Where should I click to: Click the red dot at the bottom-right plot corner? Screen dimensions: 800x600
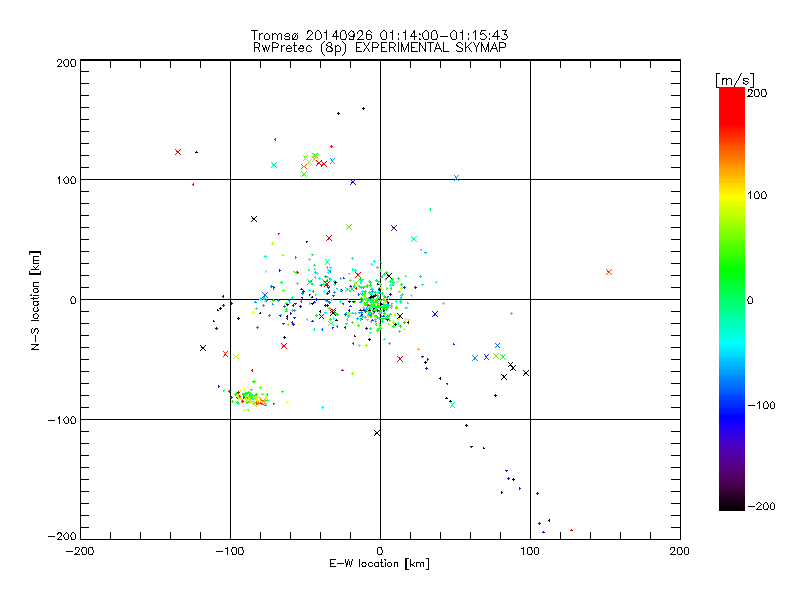click(x=571, y=530)
